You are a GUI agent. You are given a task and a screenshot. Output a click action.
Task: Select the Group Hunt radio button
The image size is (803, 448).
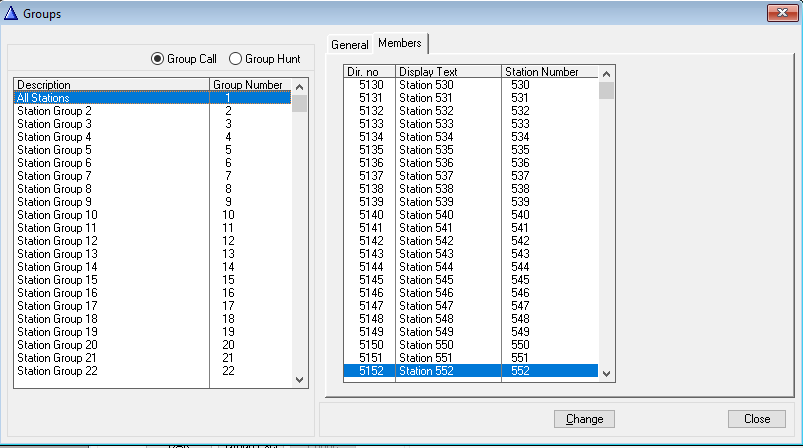pos(236,59)
